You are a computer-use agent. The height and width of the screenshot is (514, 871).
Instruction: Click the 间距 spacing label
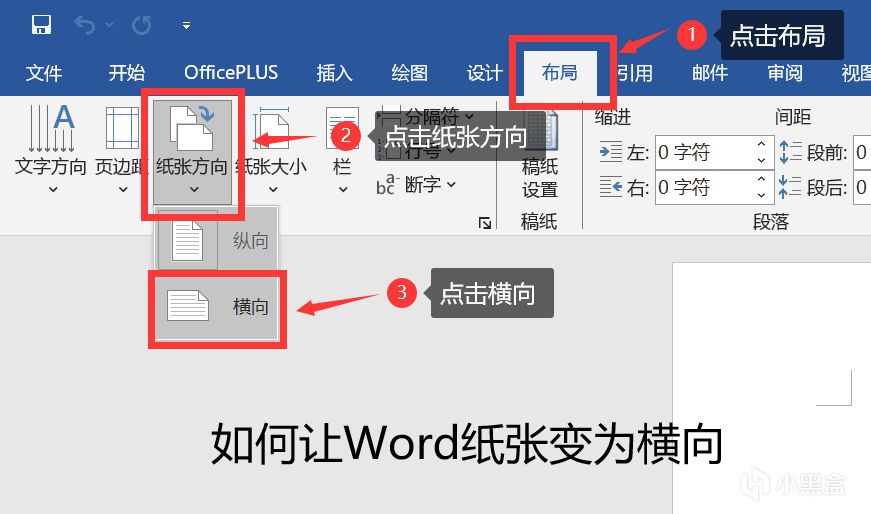coord(793,117)
